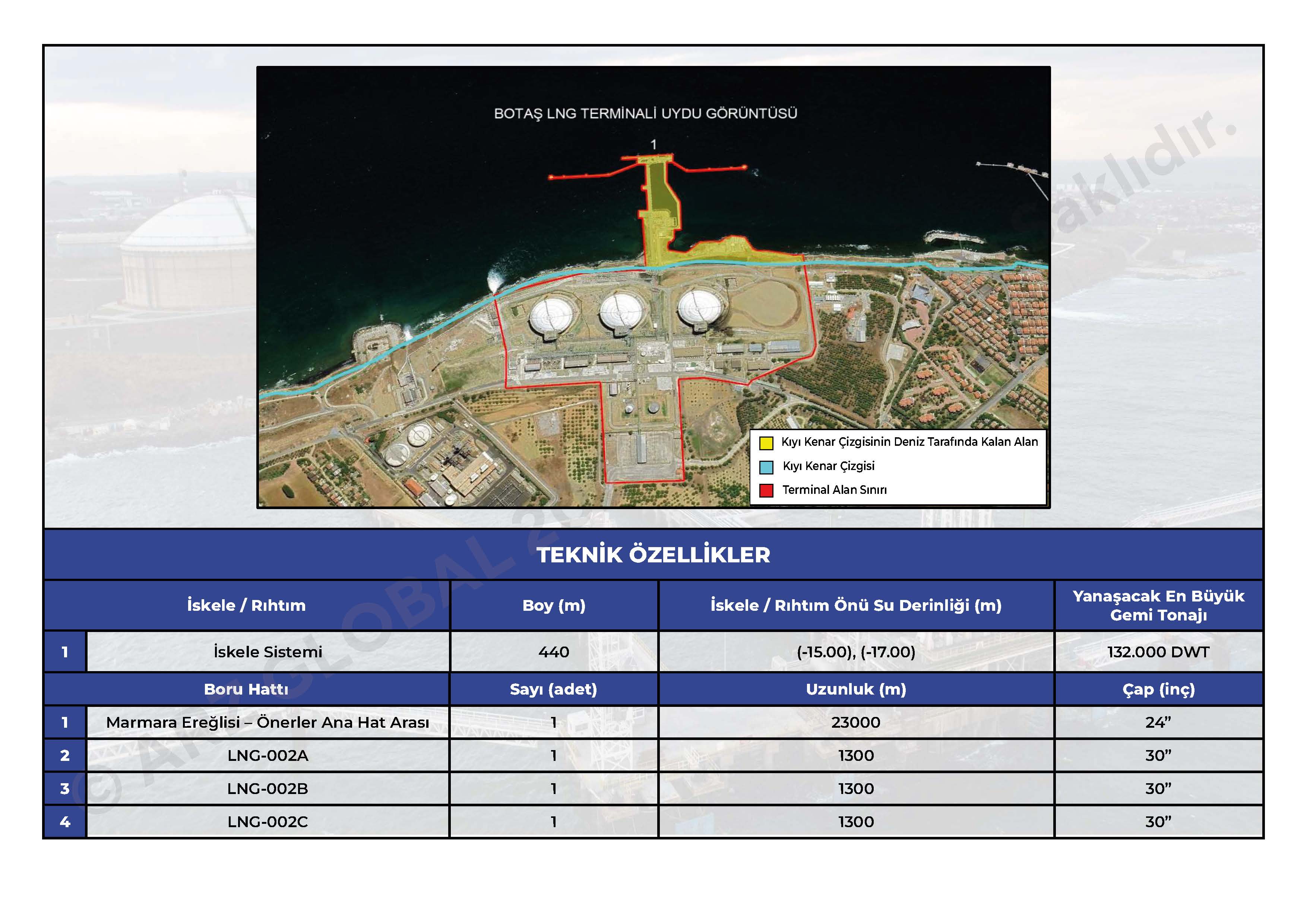Viewport: 1307px width, 924px height.
Task: Select the 24” diameter value
Action: point(1158,723)
